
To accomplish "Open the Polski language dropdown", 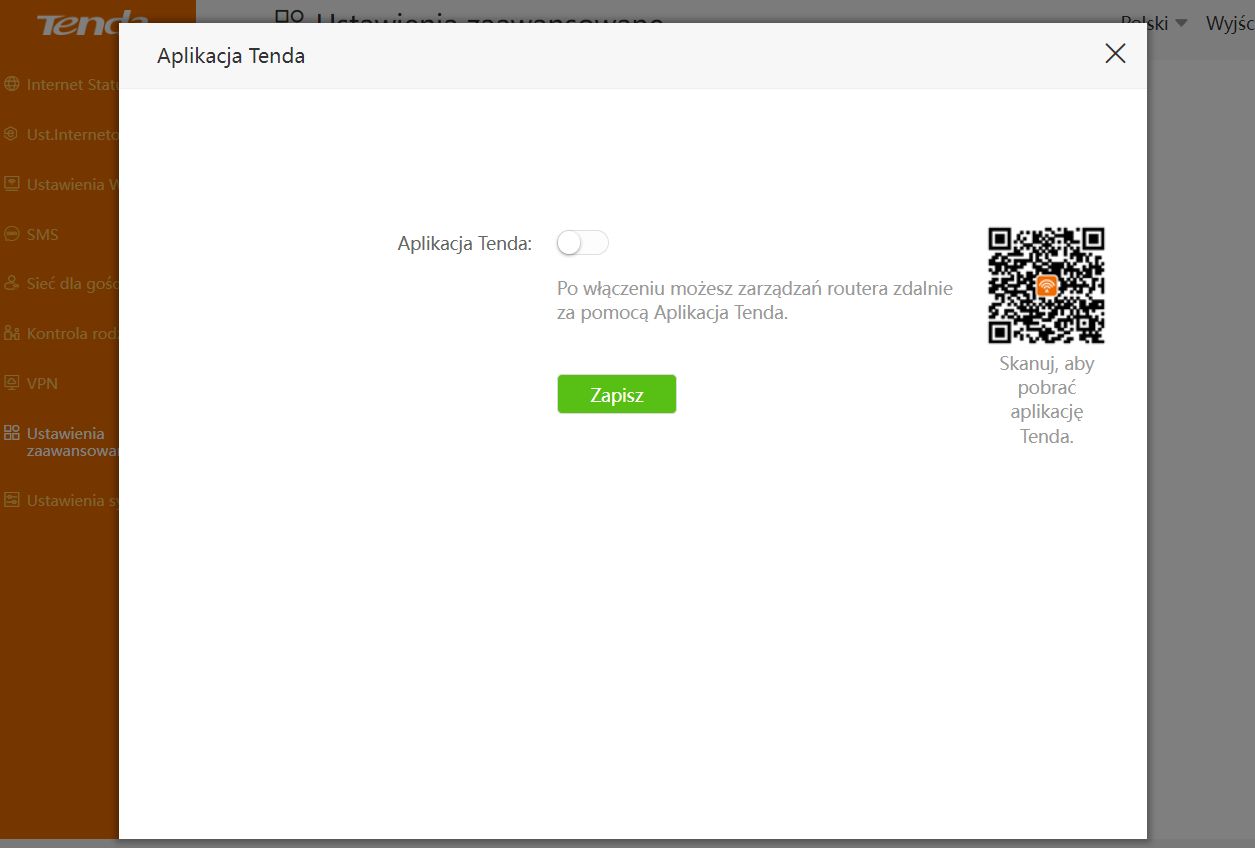I will [x=1154, y=23].
